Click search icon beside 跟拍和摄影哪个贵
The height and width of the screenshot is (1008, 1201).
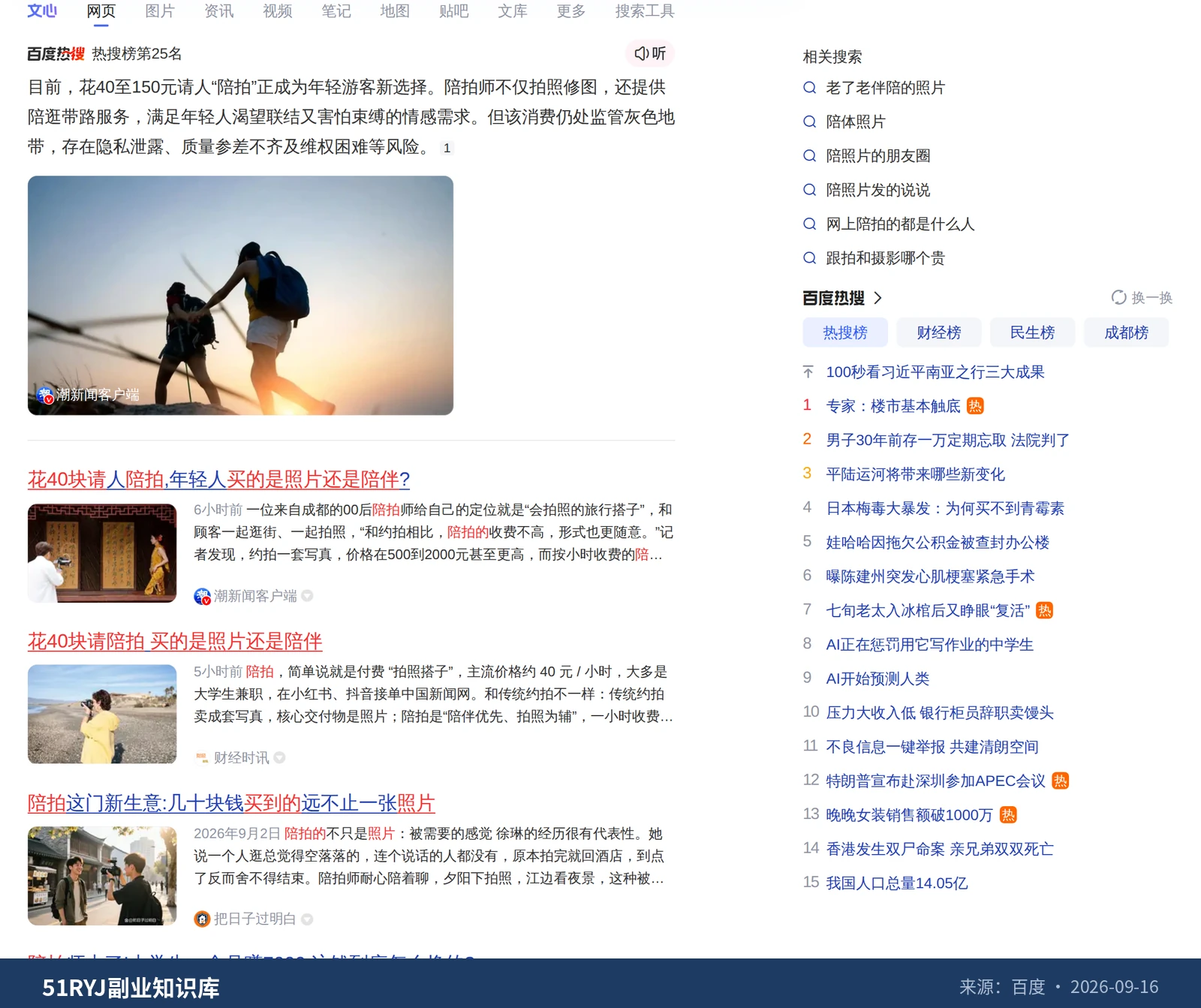click(x=809, y=258)
